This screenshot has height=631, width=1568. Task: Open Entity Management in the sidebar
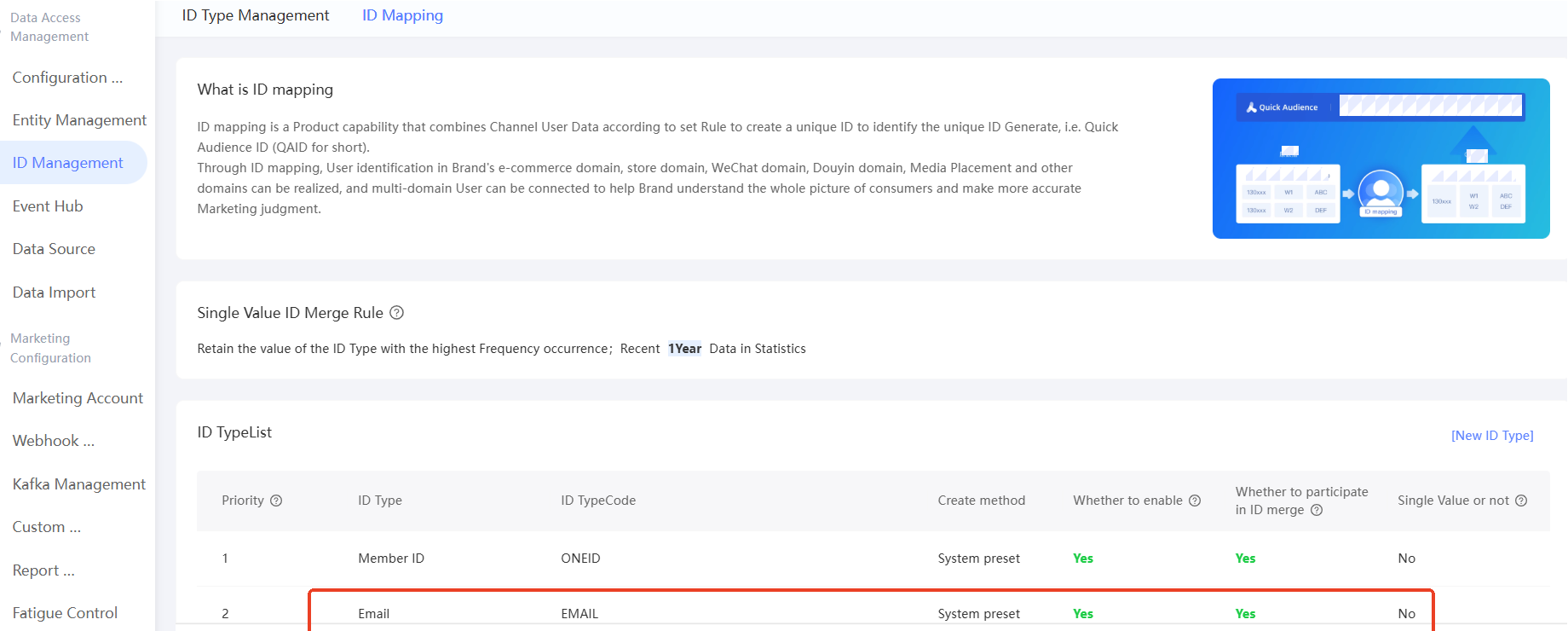point(79,120)
